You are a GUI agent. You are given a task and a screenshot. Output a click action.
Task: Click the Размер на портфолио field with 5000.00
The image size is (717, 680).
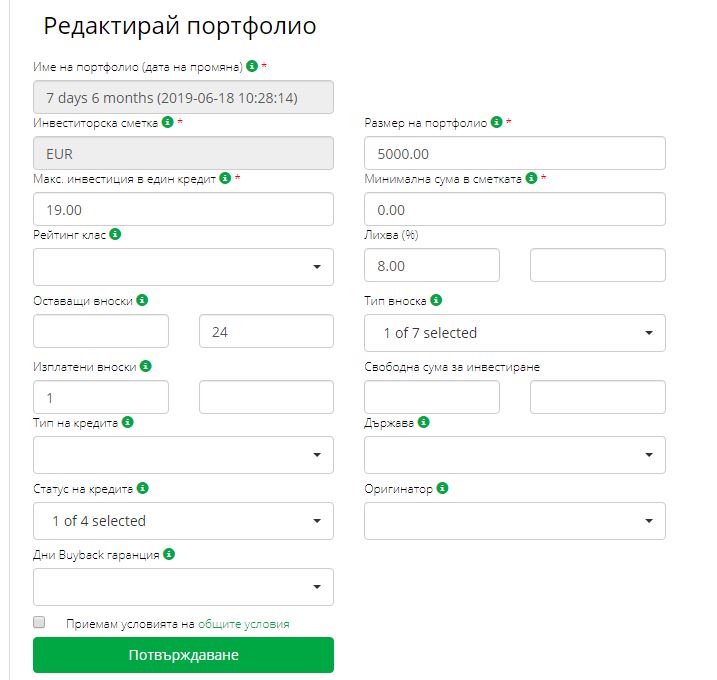[515, 153]
